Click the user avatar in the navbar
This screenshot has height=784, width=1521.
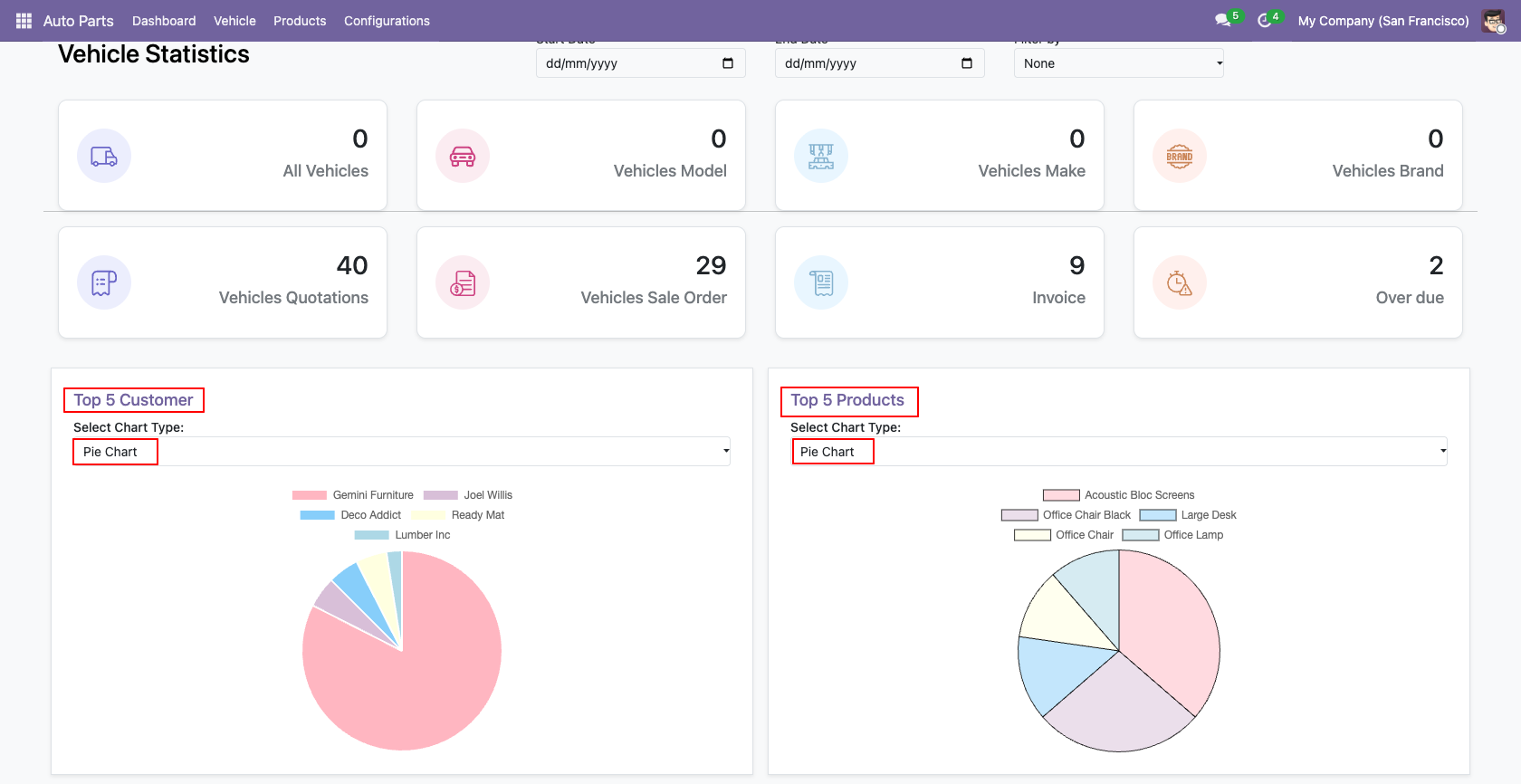point(1493,21)
